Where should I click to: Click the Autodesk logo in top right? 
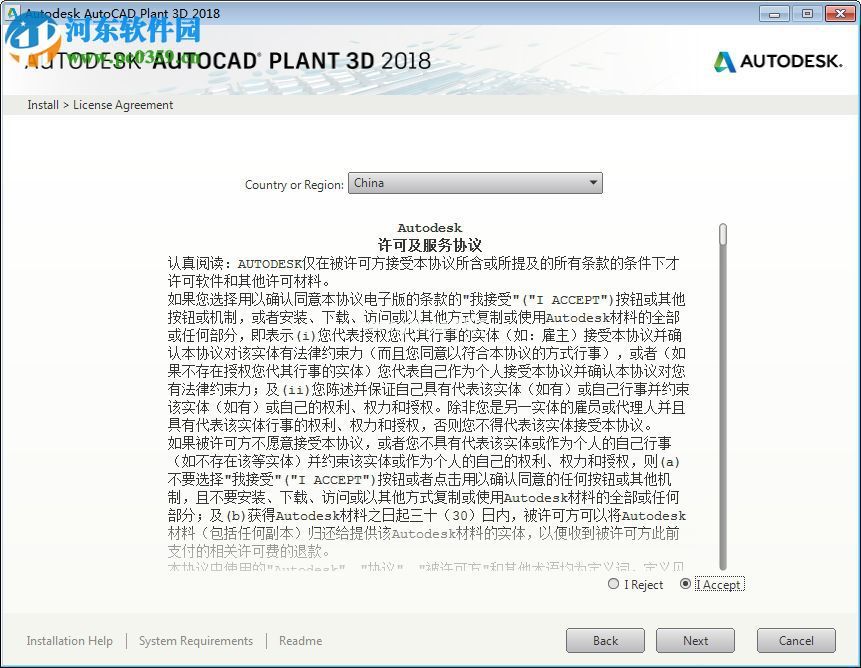click(x=777, y=61)
